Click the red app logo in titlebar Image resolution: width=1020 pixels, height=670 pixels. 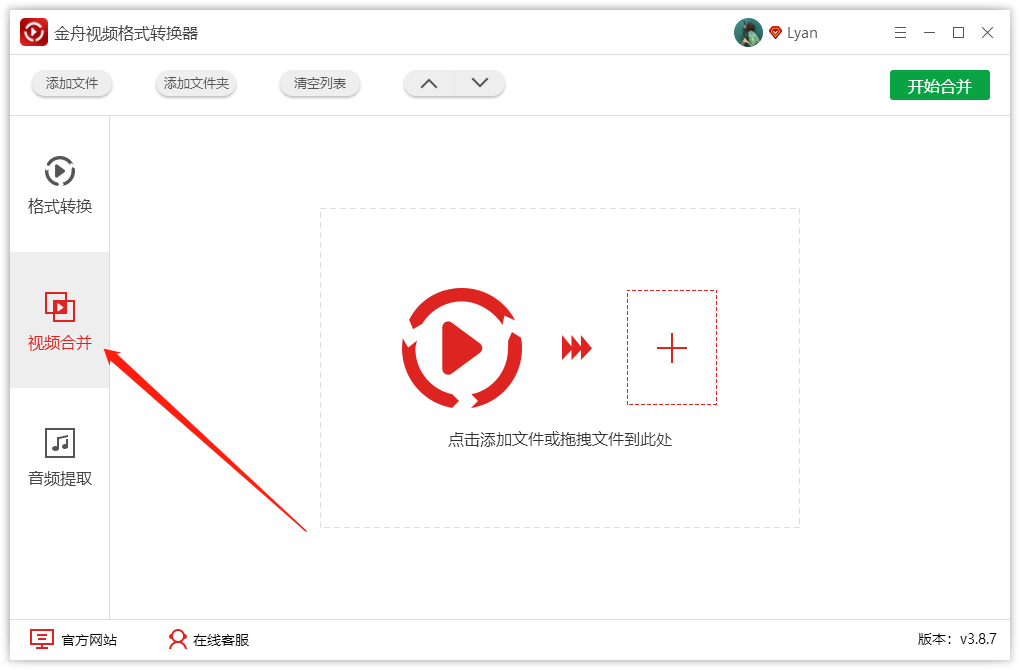click(x=32, y=31)
